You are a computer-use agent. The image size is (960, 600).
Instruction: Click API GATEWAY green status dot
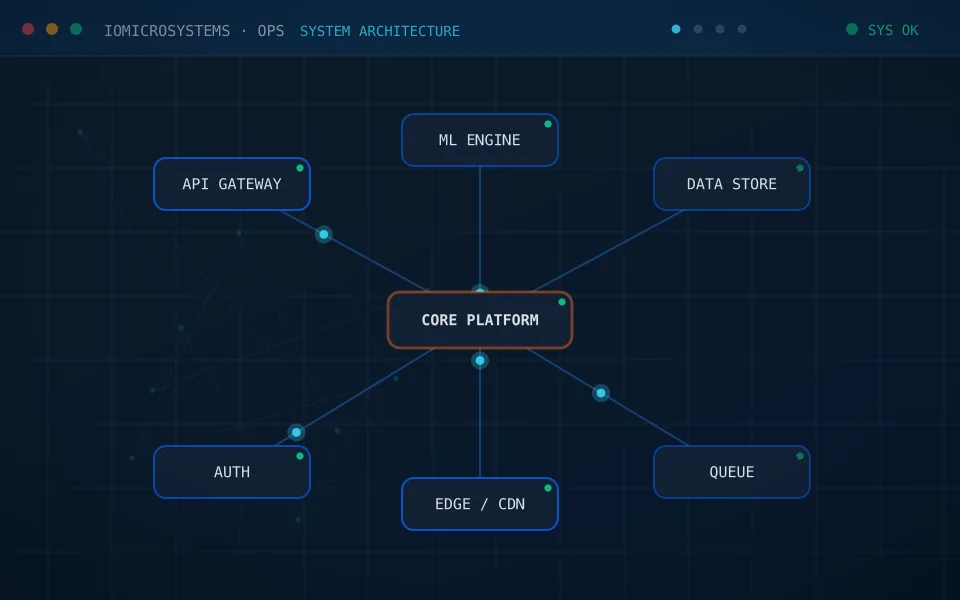tap(300, 168)
